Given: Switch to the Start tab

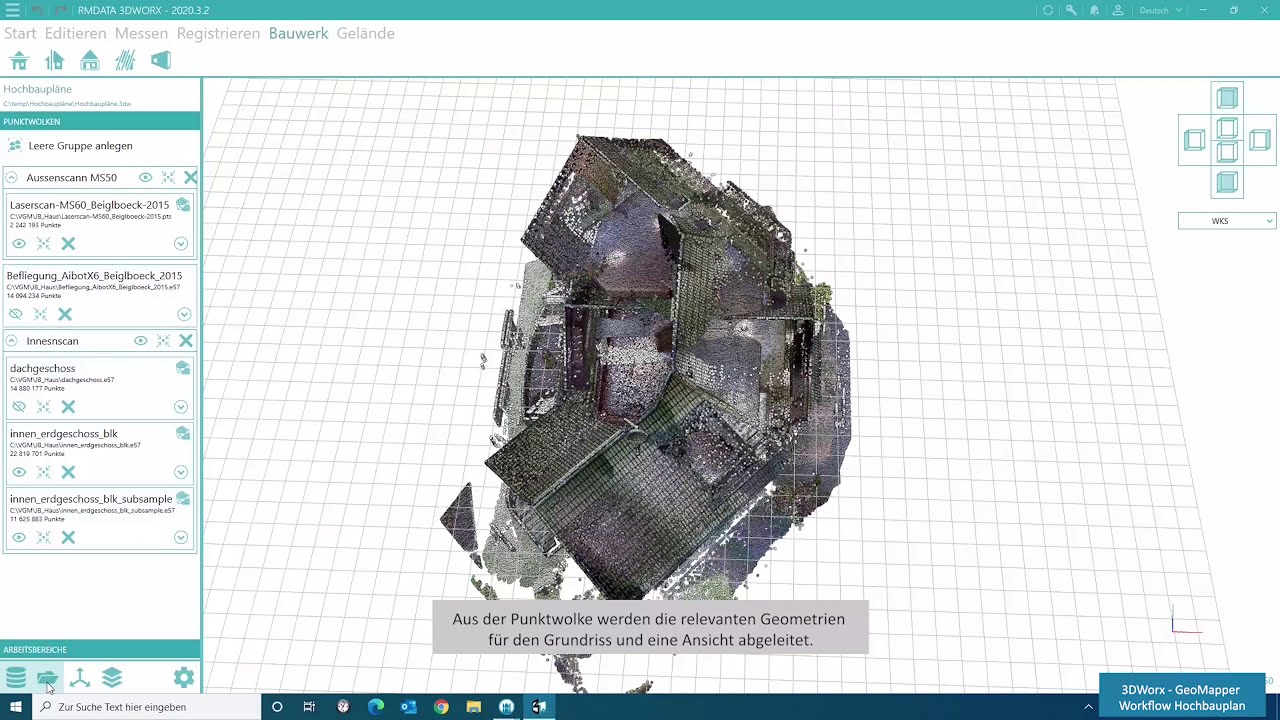Looking at the screenshot, I should [20, 33].
